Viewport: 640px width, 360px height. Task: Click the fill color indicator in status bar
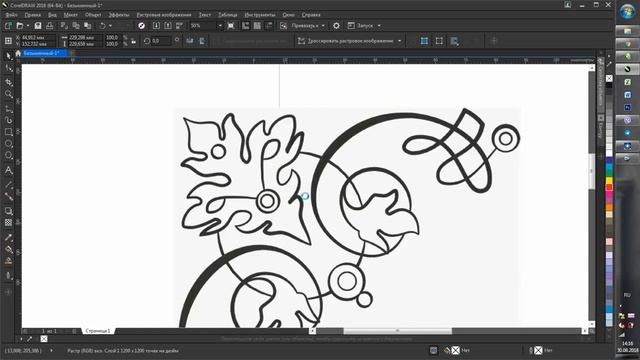pos(456,350)
